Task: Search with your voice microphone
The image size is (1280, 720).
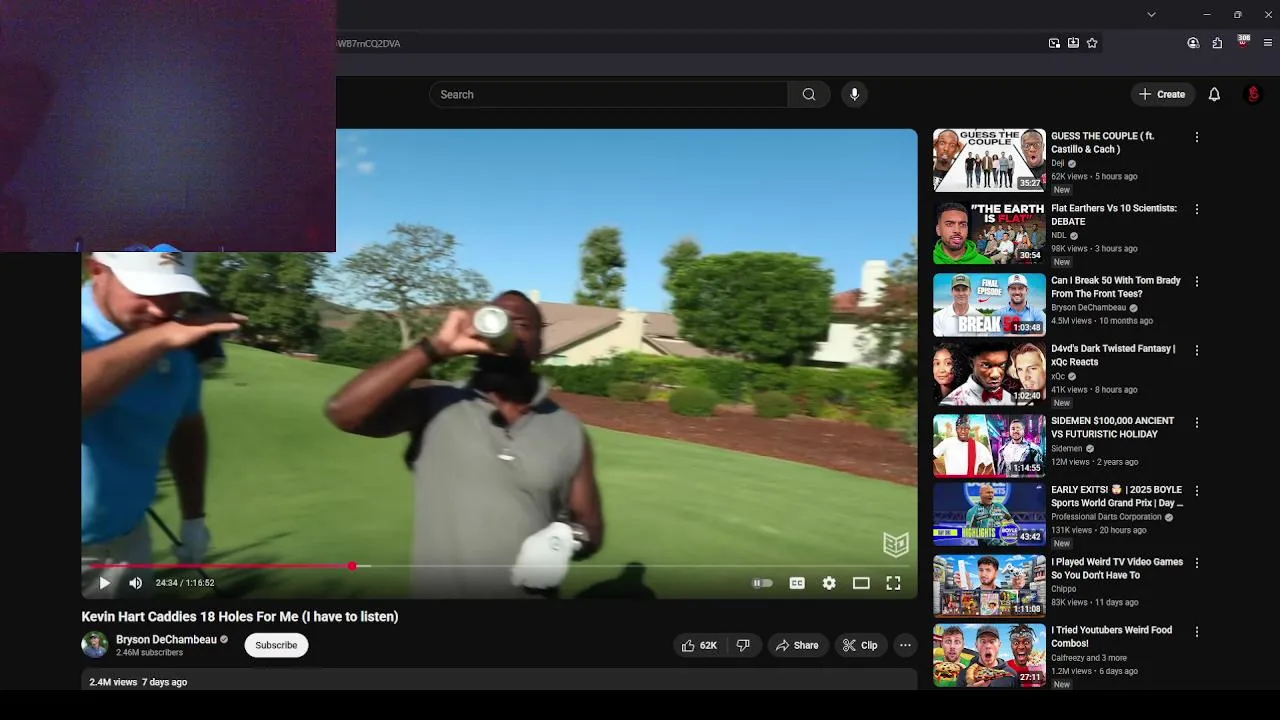Action: (x=854, y=94)
